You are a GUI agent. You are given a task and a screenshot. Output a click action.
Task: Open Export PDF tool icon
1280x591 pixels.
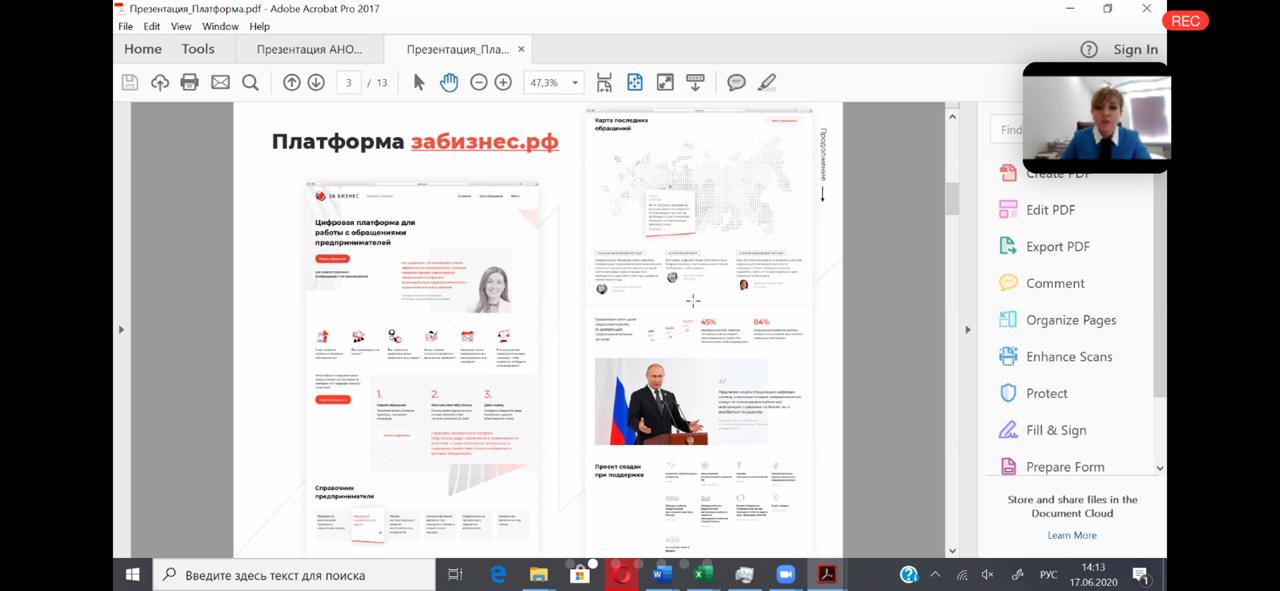pyautogui.click(x=1008, y=247)
